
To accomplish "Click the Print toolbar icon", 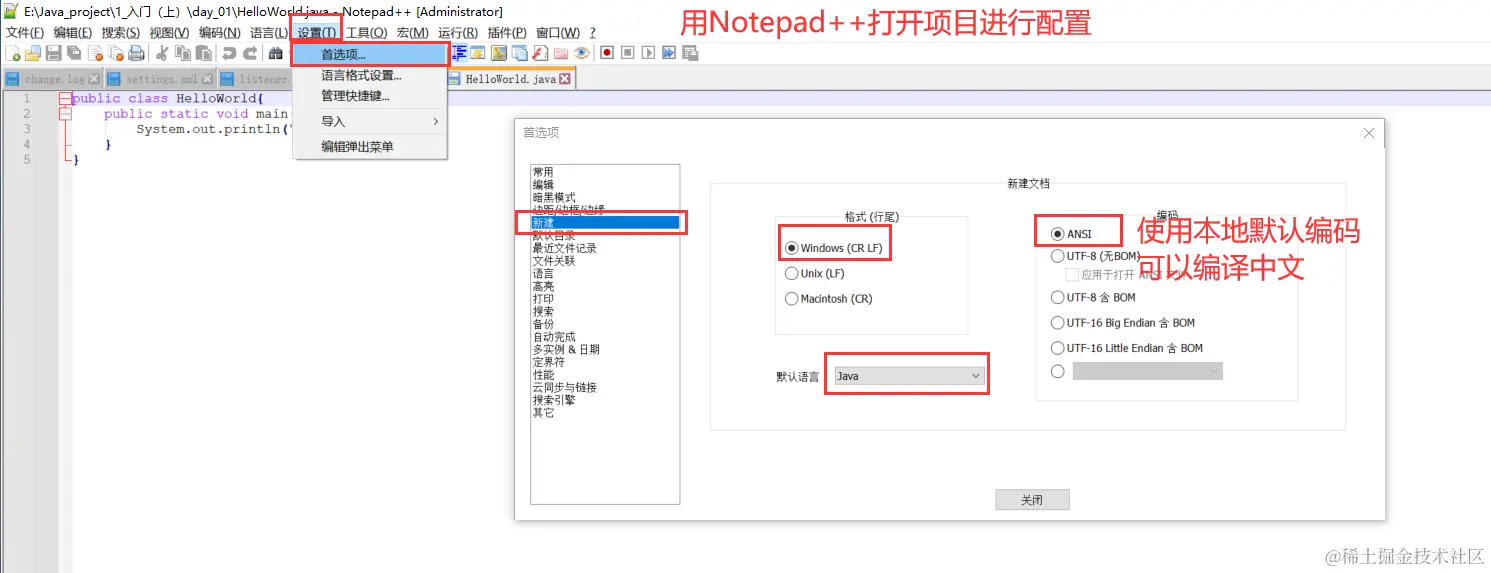I will pos(136,53).
